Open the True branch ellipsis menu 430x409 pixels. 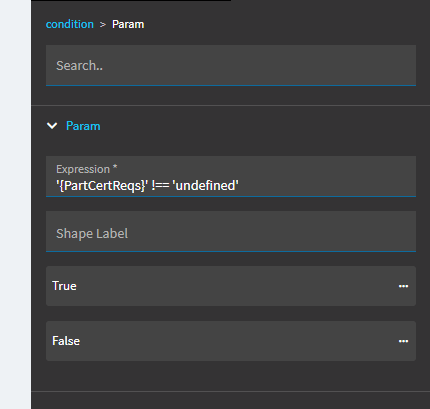point(403,286)
